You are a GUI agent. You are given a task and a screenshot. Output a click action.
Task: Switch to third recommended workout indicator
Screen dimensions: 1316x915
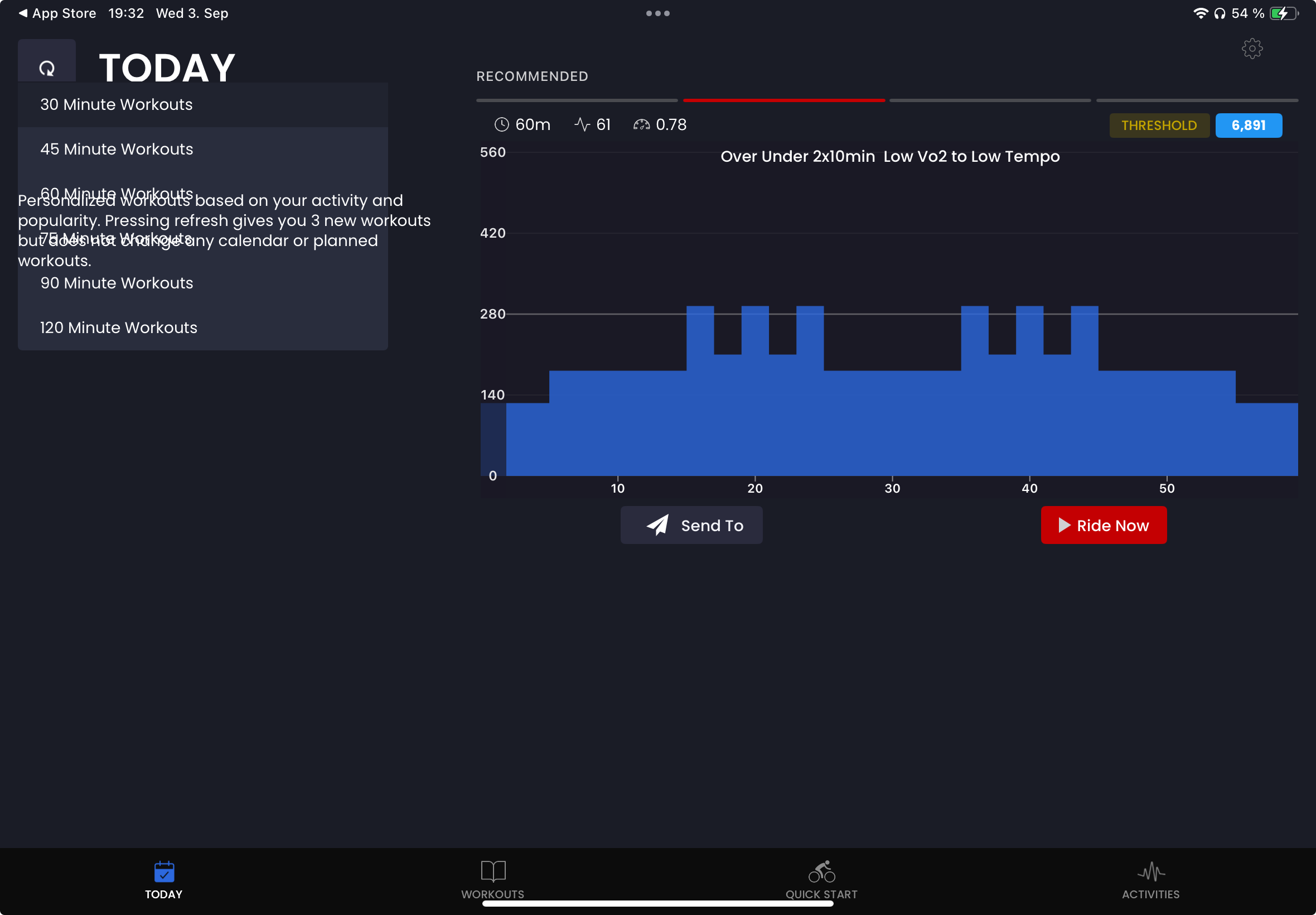(x=990, y=100)
